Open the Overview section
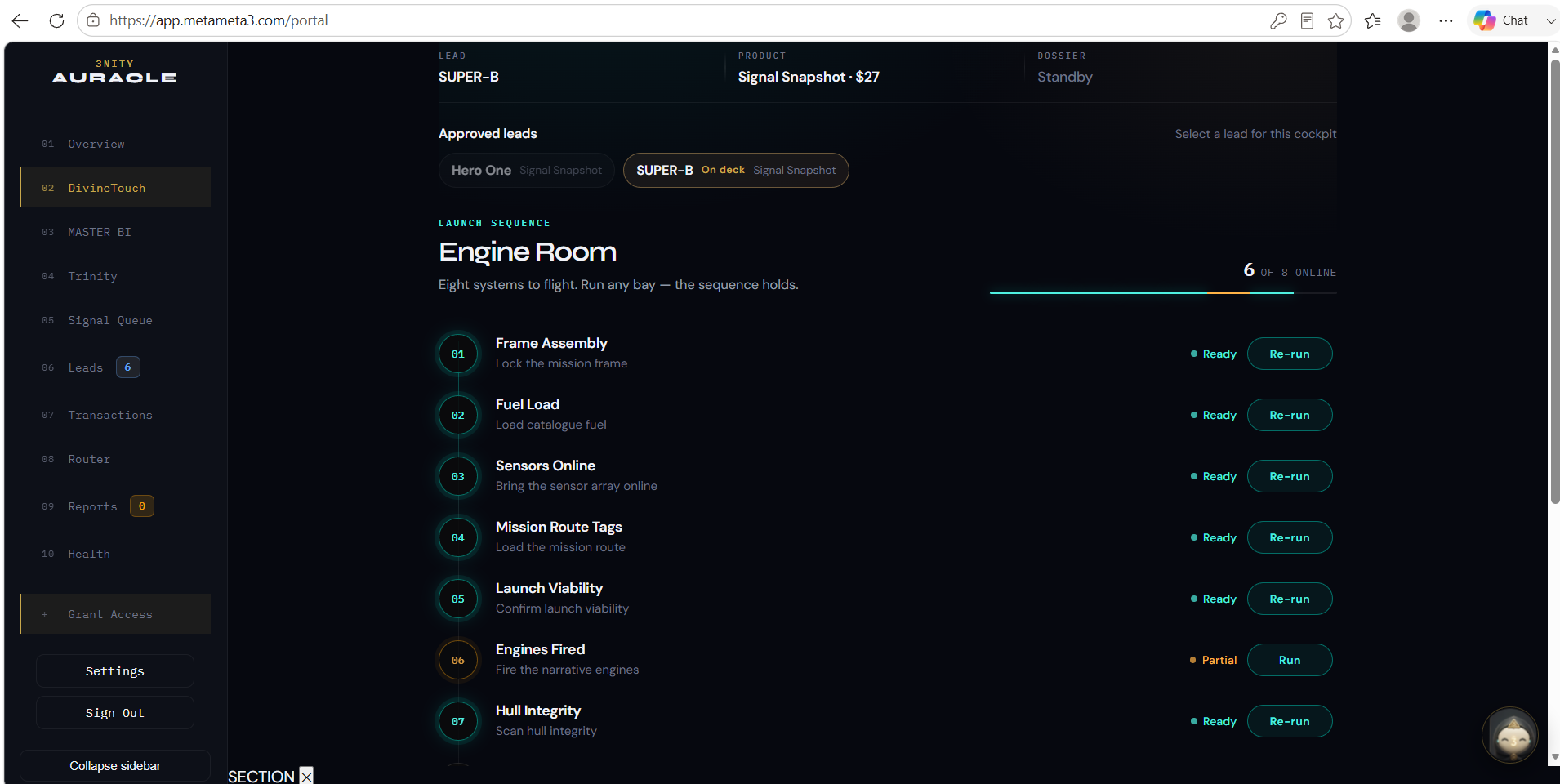 tap(115, 144)
